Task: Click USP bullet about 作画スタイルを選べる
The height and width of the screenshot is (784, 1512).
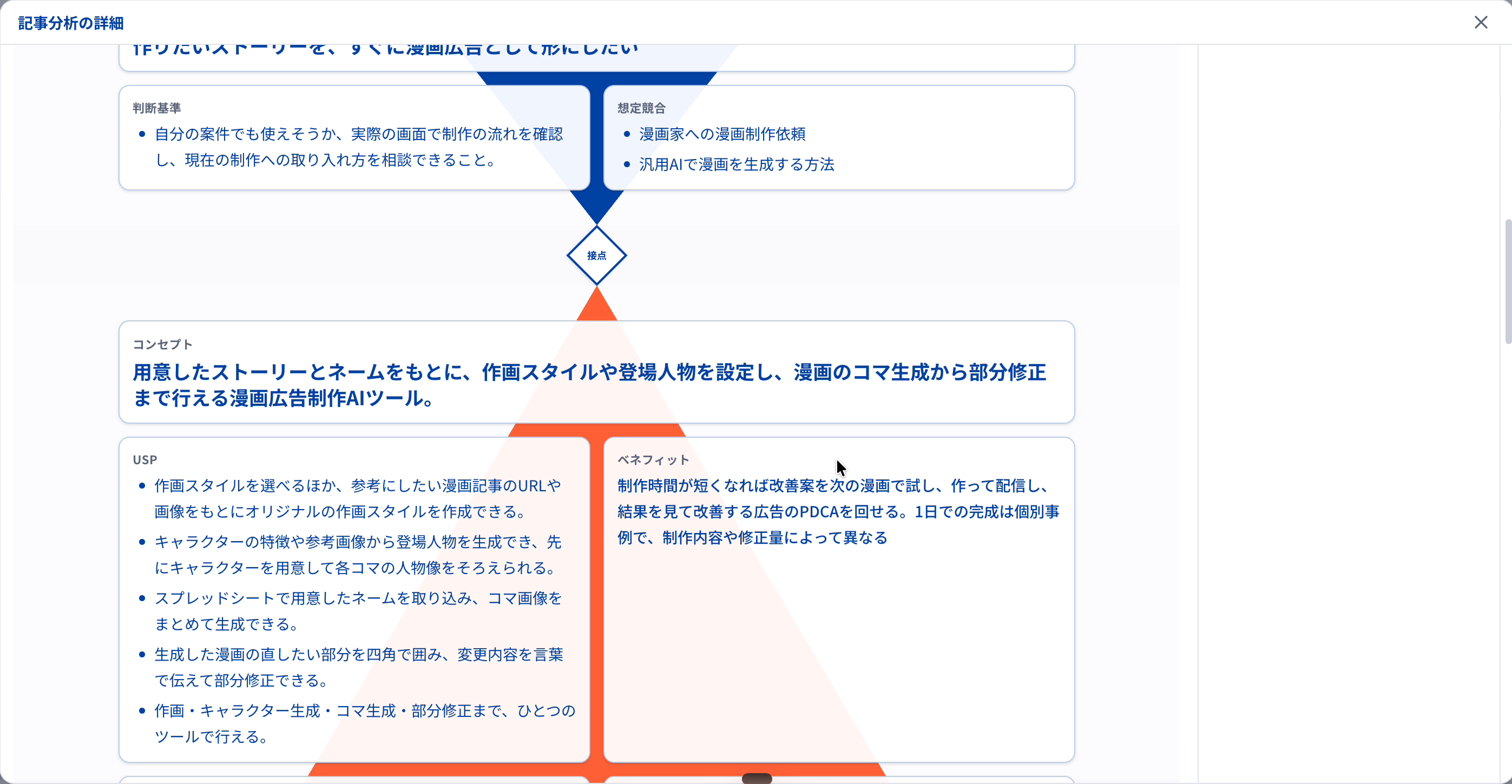Action: click(x=358, y=498)
